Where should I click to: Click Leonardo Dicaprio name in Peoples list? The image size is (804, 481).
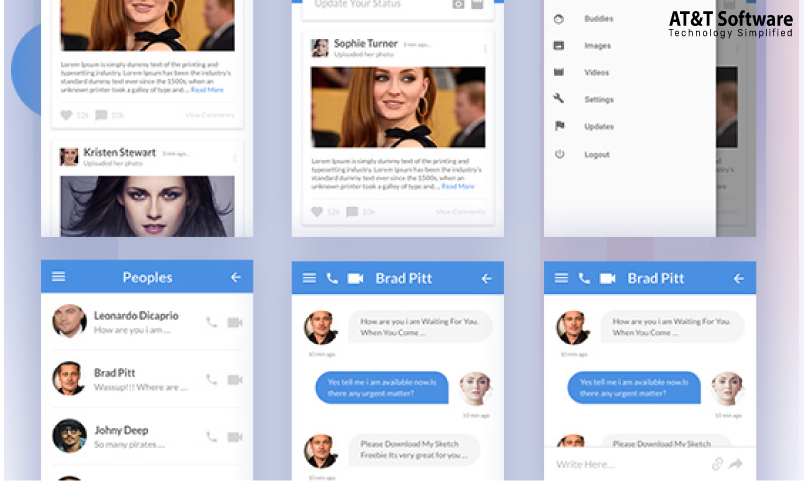click(136, 316)
